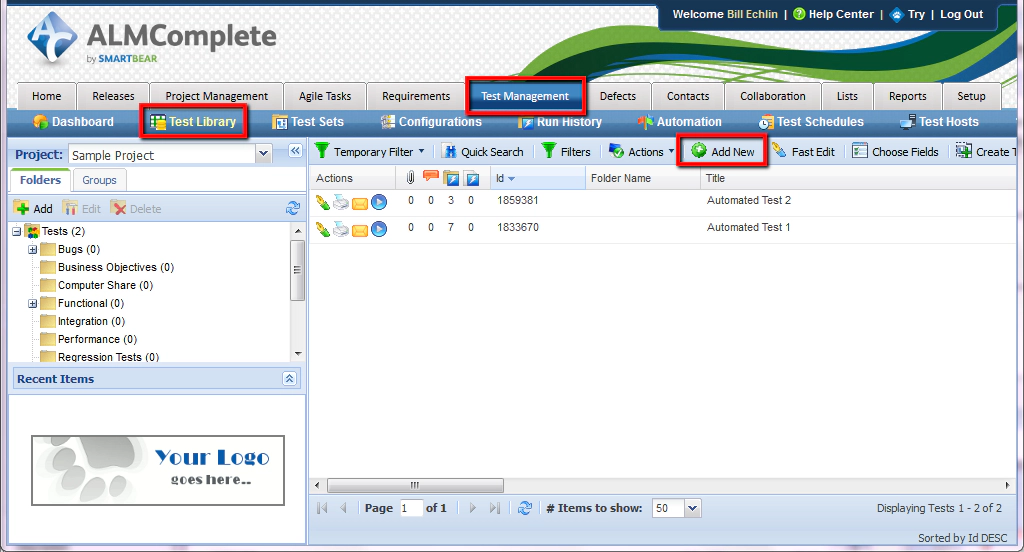
Task: Open the Run History submenu item
Action: (x=560, y=122)
